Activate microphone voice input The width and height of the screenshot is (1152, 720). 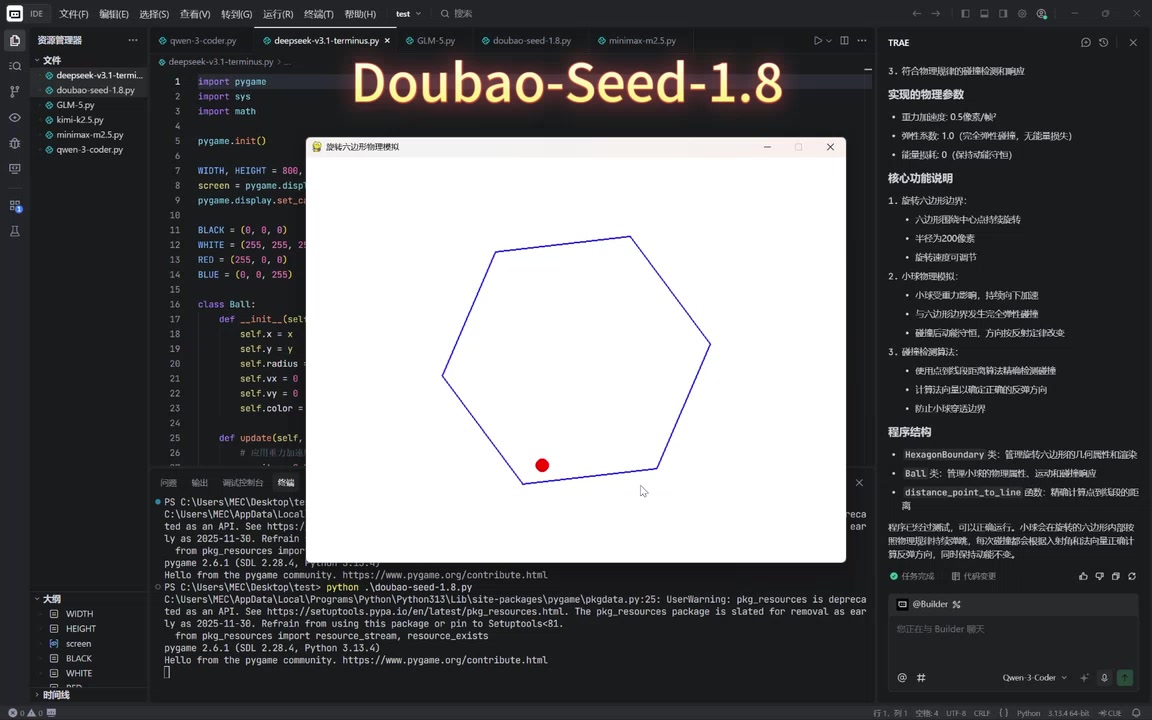1104,677
